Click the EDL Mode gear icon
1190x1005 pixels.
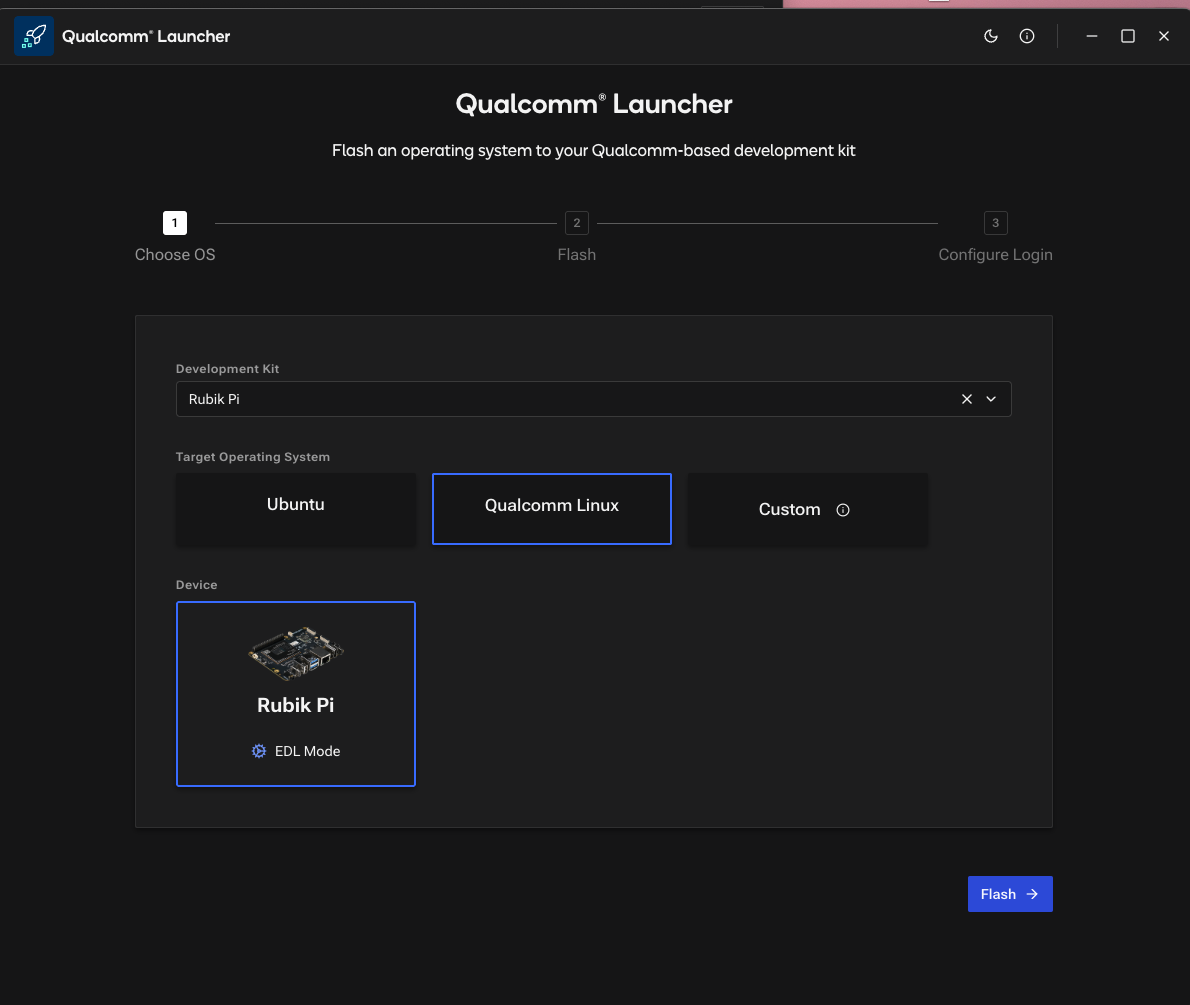pos(259,751)
